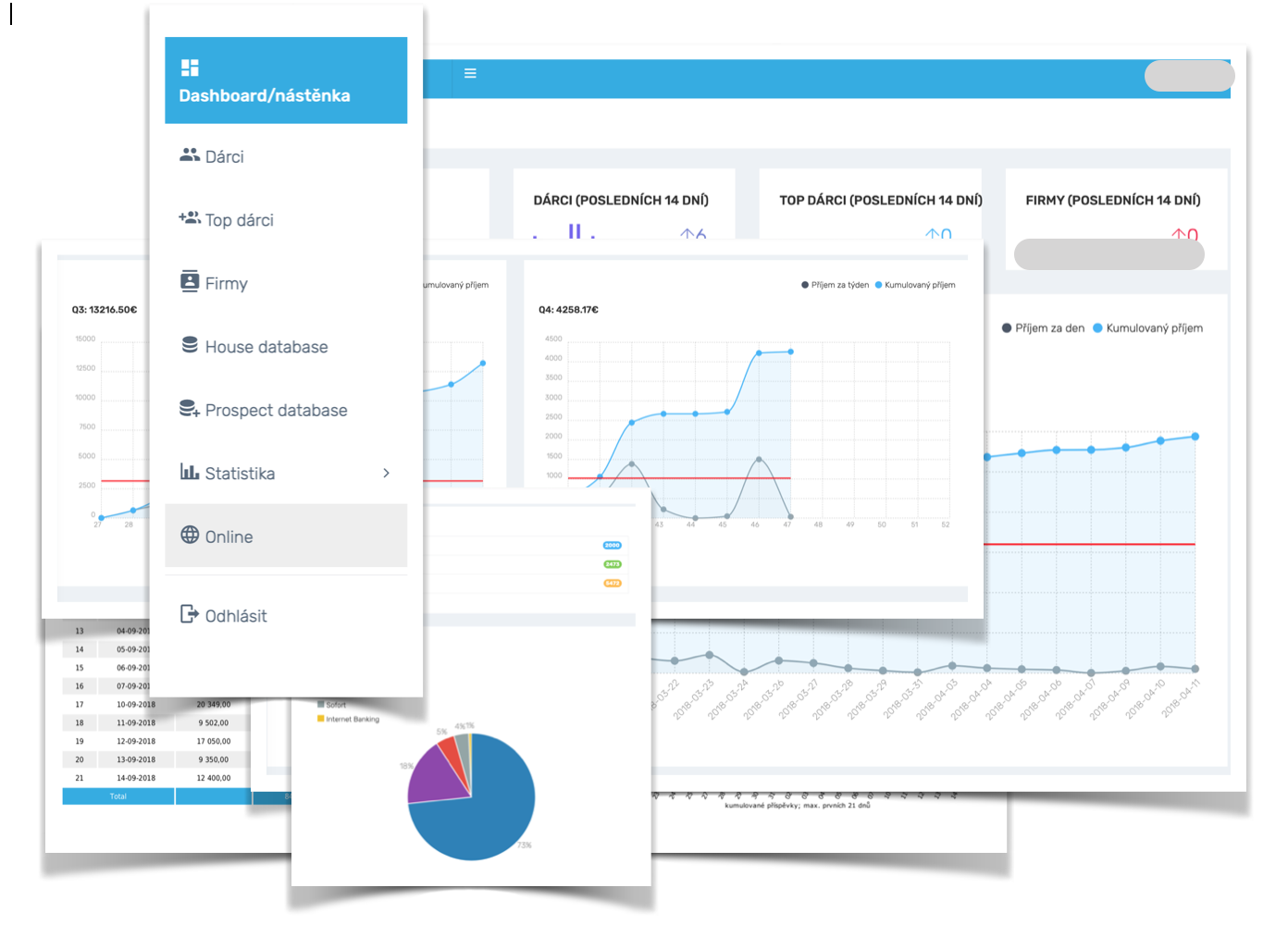Click the Statistika bar chart icon
Image resolution: width=1288 pixels, height=925 pixels.
pos(190,472)
